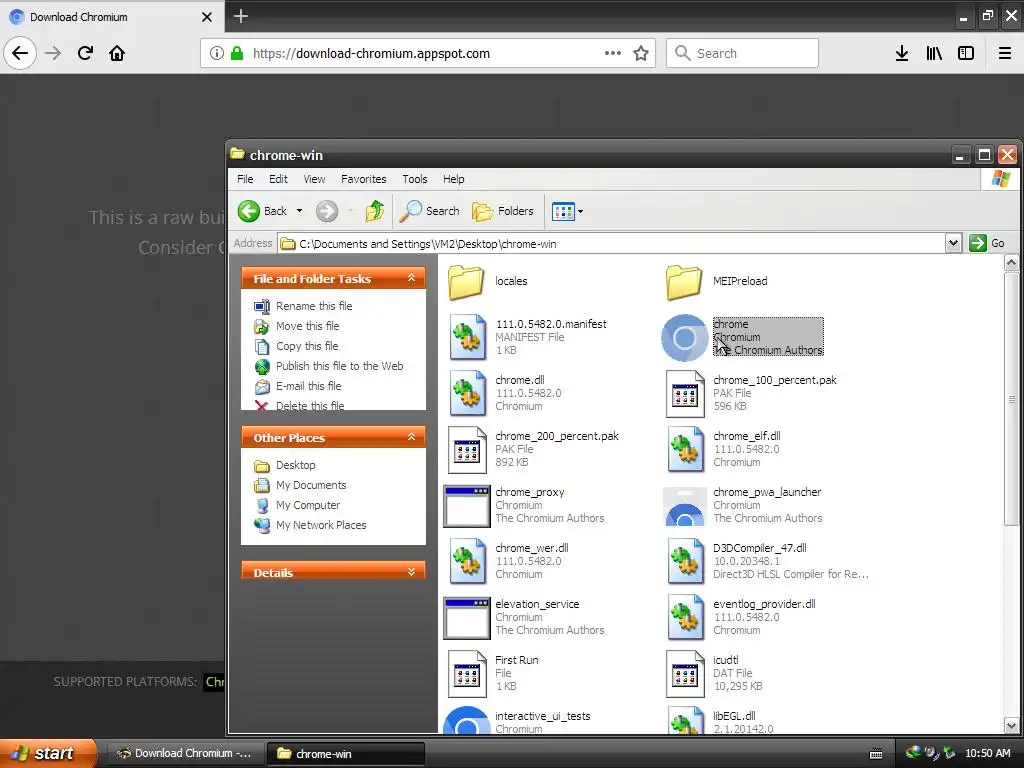The height and width of the screenshot is (768, 1024).
Task: Go back in Firefox browser
Action: [x=20, y=53]
